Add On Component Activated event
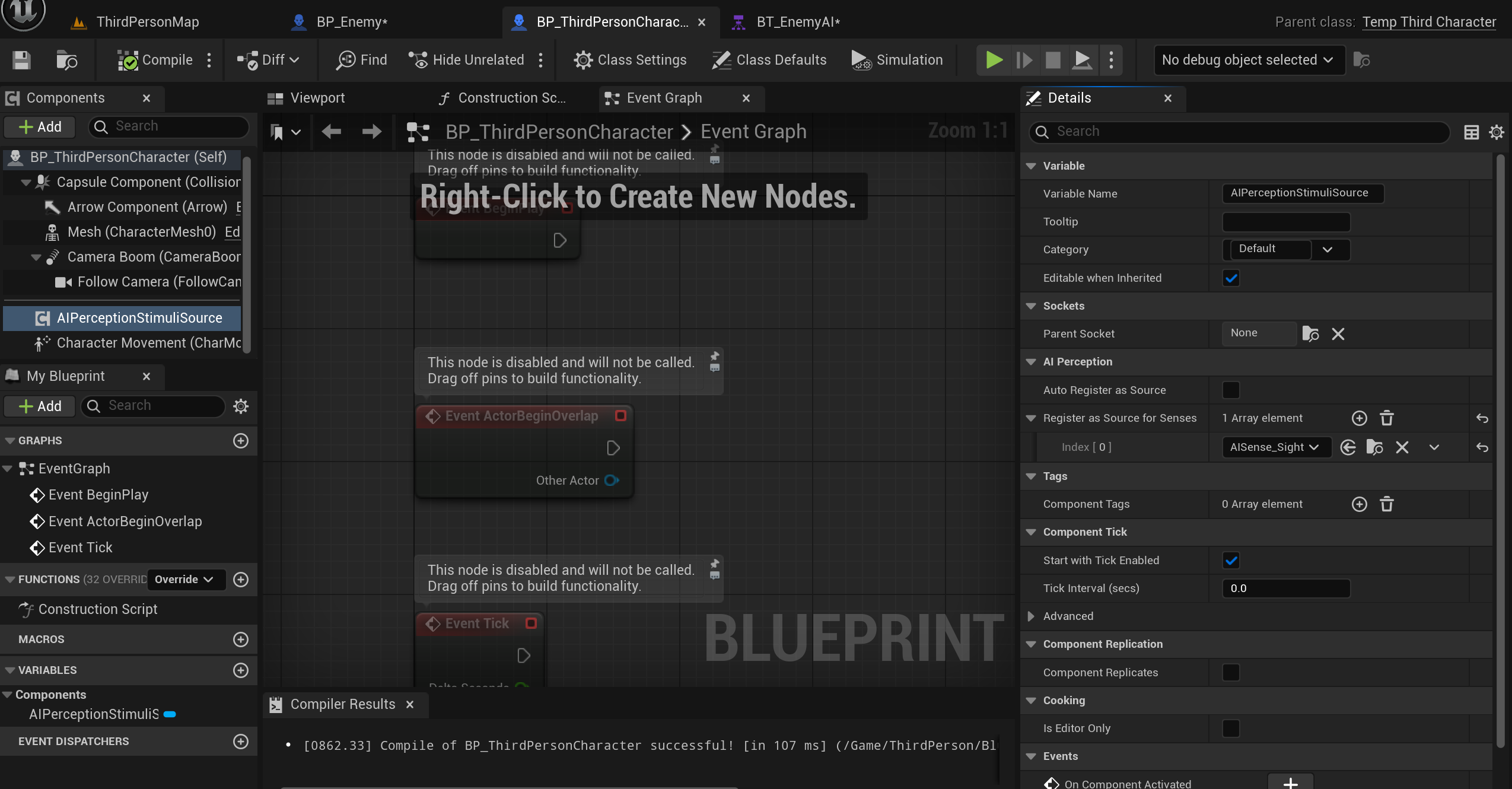The width and height of the screenshot is (1512, 789). 1291,782
